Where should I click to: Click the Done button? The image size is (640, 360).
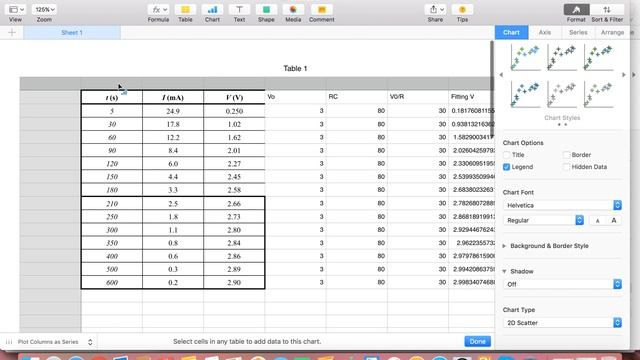pyautogui.click(x=478, y=342)
